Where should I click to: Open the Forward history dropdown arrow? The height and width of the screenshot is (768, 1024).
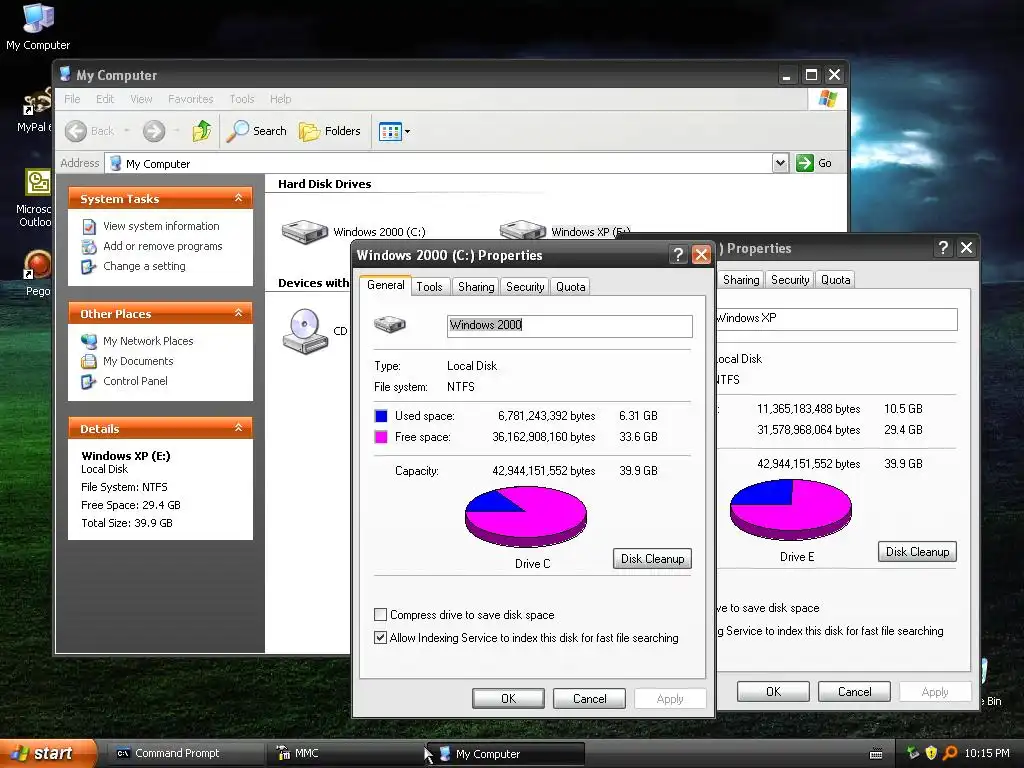click(176, 131)
